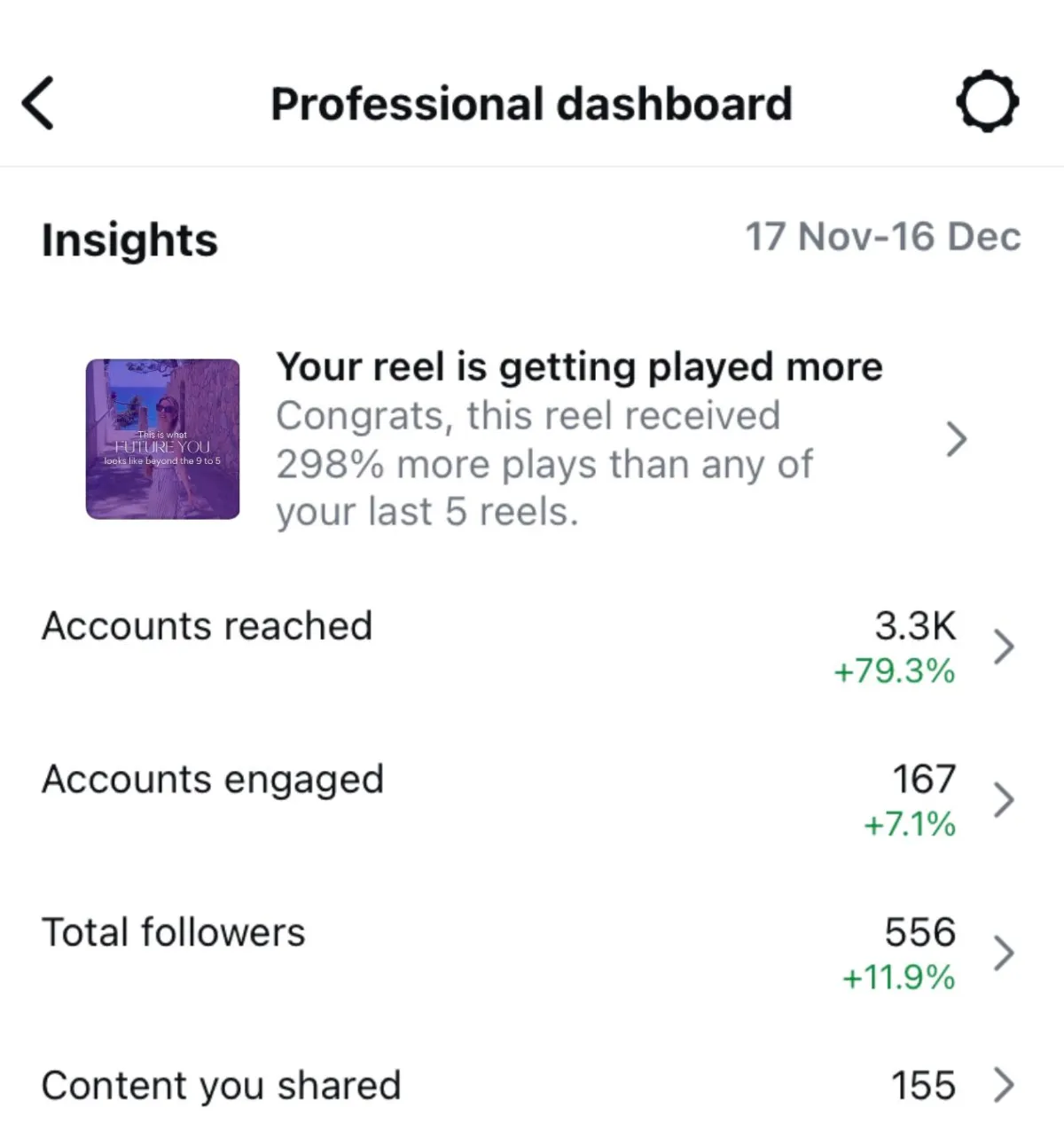This screenshot has height=1139, width=1064.
Task: Tap the Insights section heading
Action: coord(129,240)
